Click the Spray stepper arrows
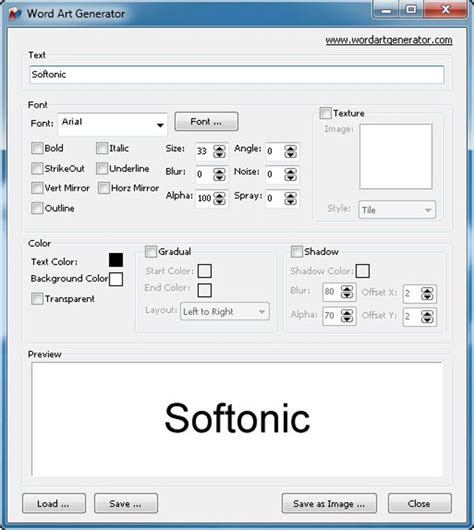 (x=290, y=198)
